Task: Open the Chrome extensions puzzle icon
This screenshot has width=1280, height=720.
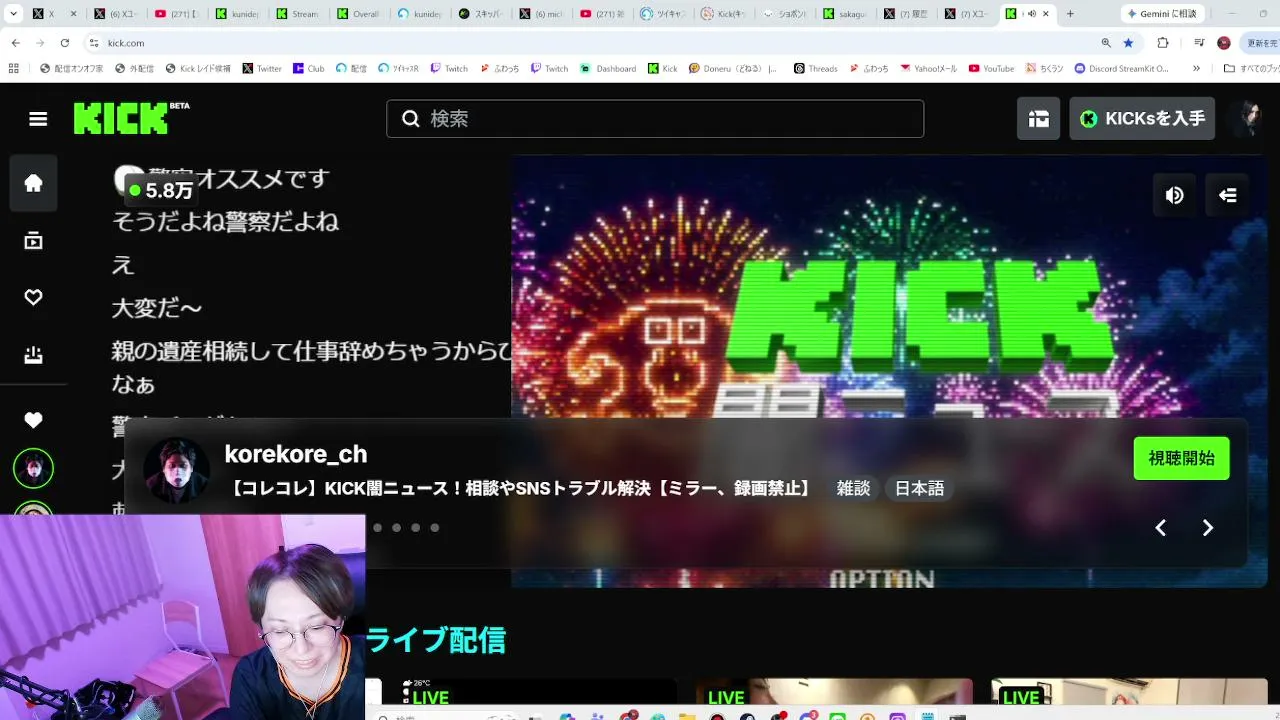Action: [1163, 43]
